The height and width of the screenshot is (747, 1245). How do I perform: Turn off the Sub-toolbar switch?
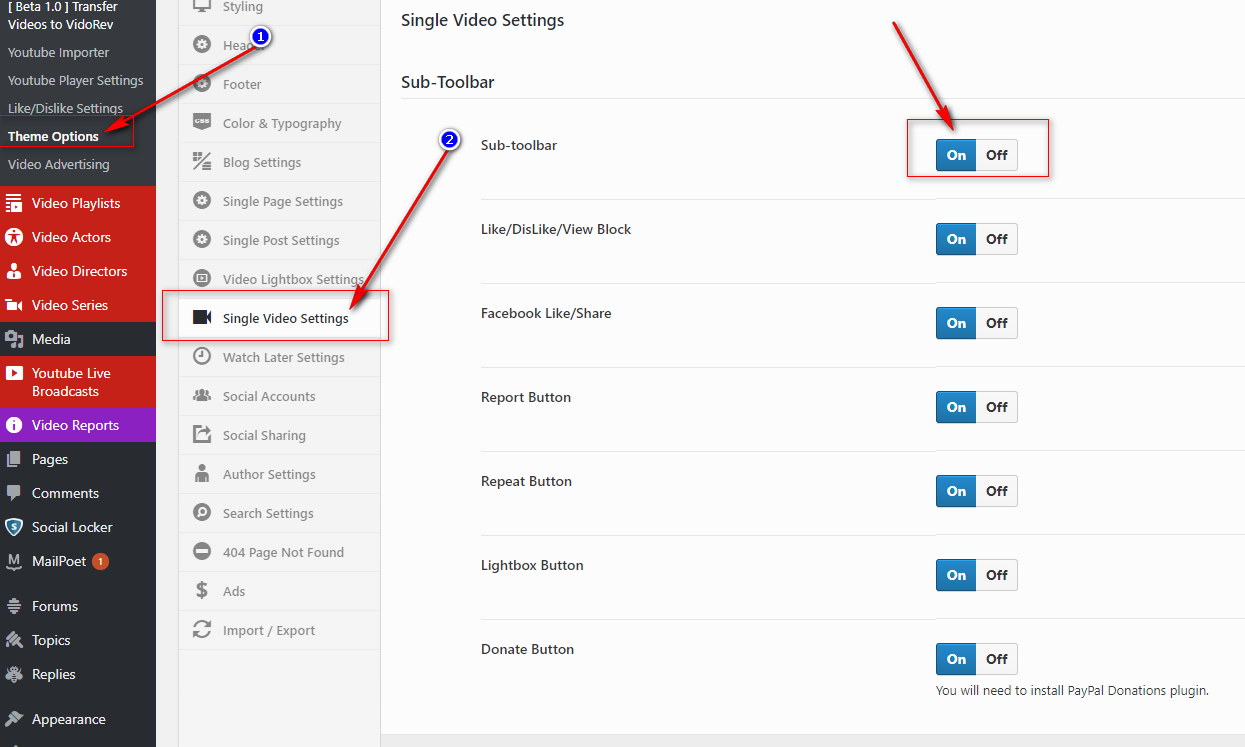click(x=996, y=155)
